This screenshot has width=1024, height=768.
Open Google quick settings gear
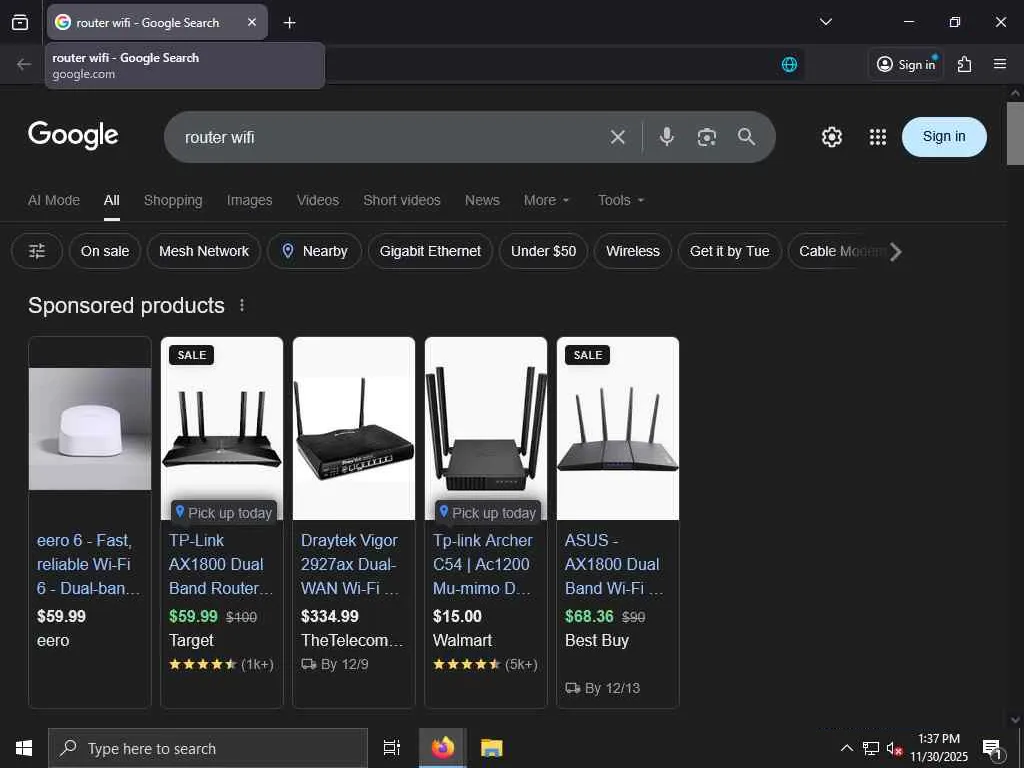tap(831, 137)
